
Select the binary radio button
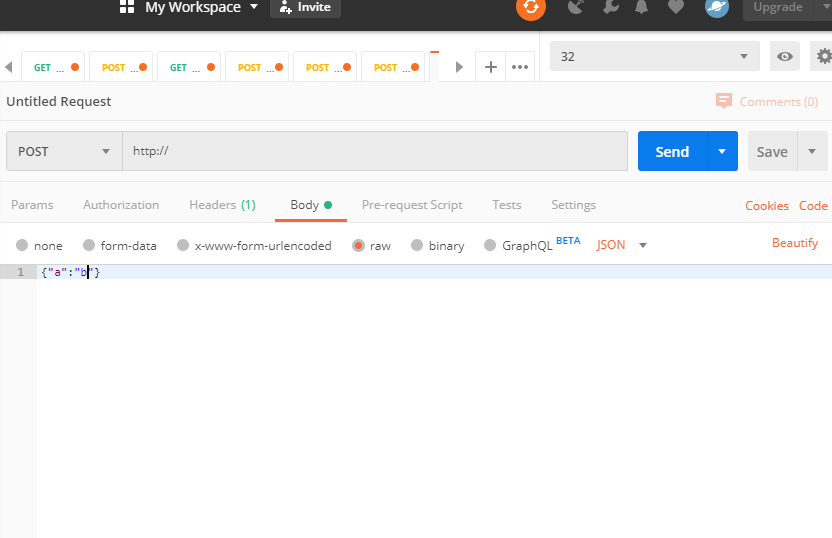417,245
